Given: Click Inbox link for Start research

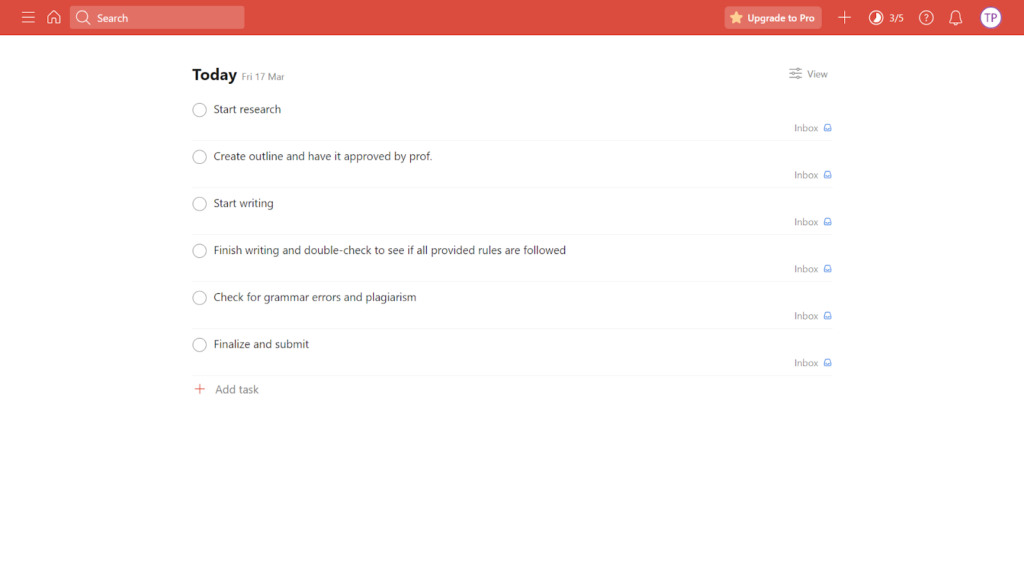Looking at the screenshot, I should point(812,128).
